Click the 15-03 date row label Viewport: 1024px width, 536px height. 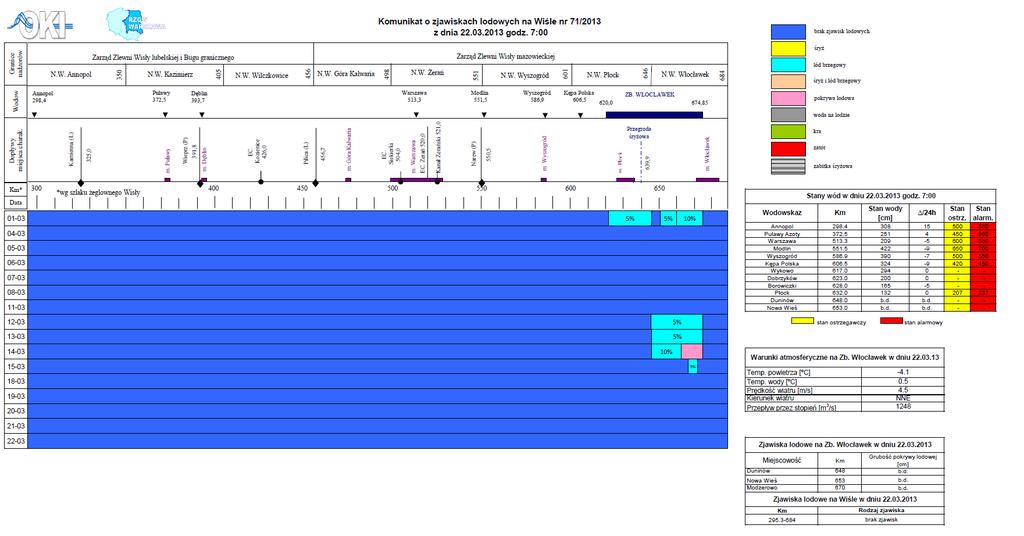(16, 367)
